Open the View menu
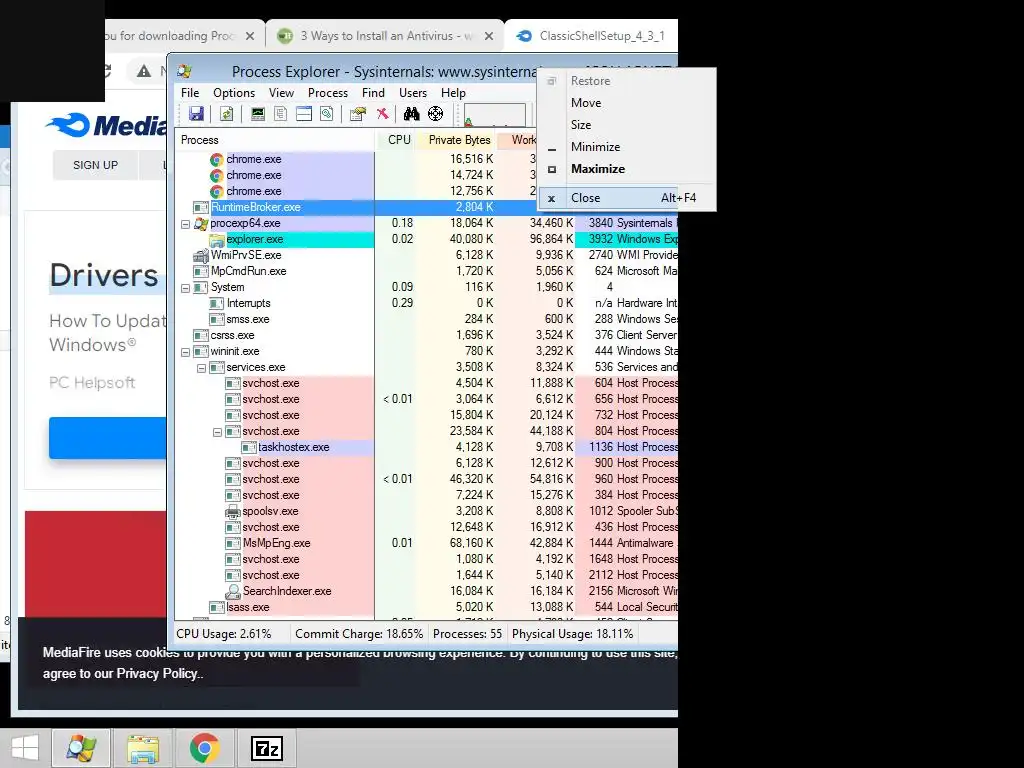 point(281,93)
